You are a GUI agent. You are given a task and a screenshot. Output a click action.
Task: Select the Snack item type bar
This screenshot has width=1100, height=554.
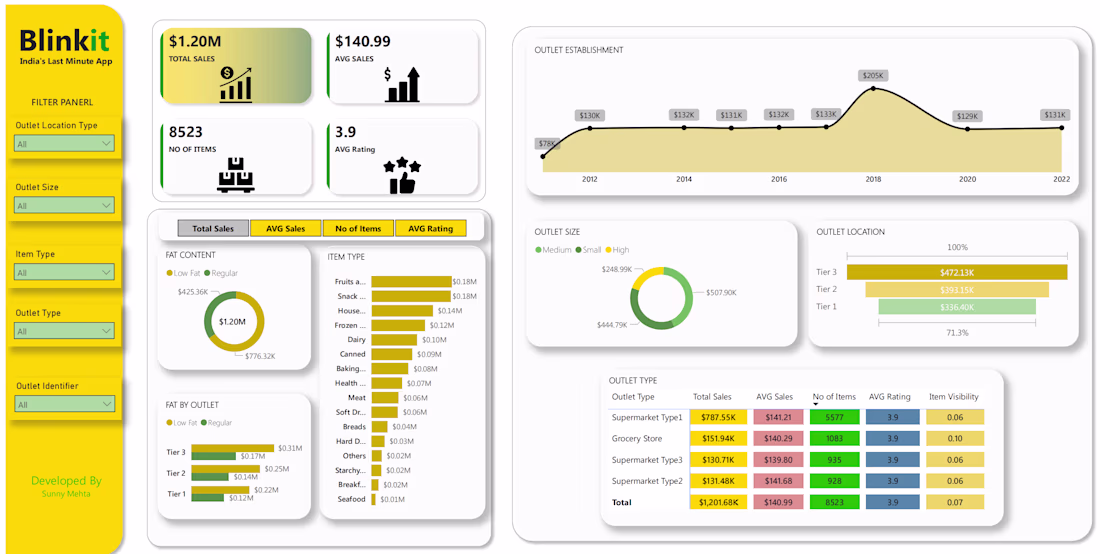(411, 296)
